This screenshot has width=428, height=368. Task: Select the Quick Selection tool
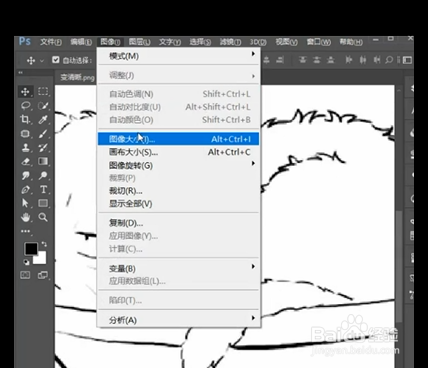(43, 106)
